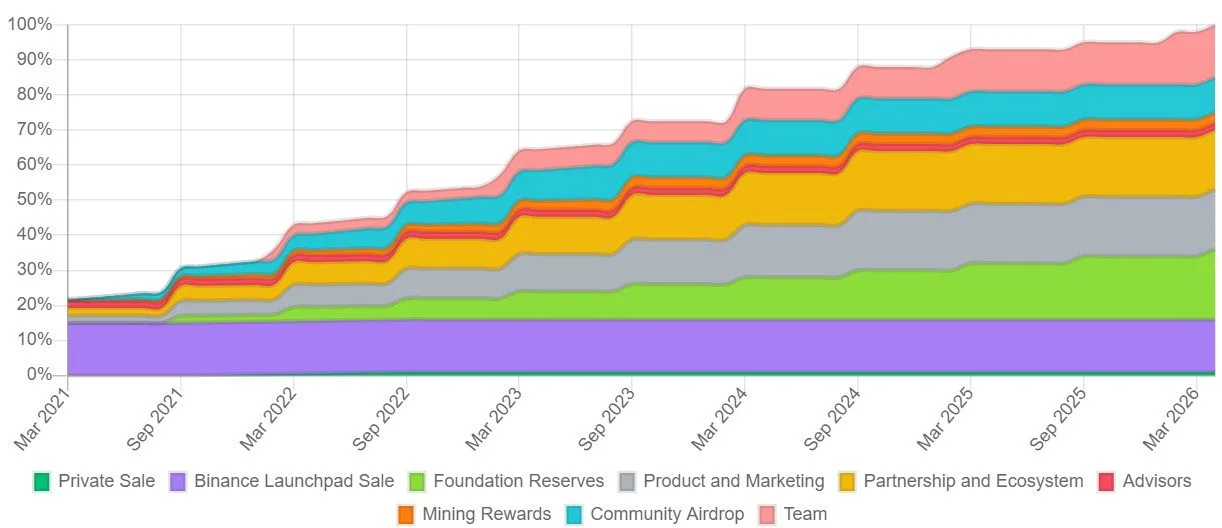Click the green Private Sale legend swatch
Viewport: 1222px width, 528px height.
click(x=42, y=482)
